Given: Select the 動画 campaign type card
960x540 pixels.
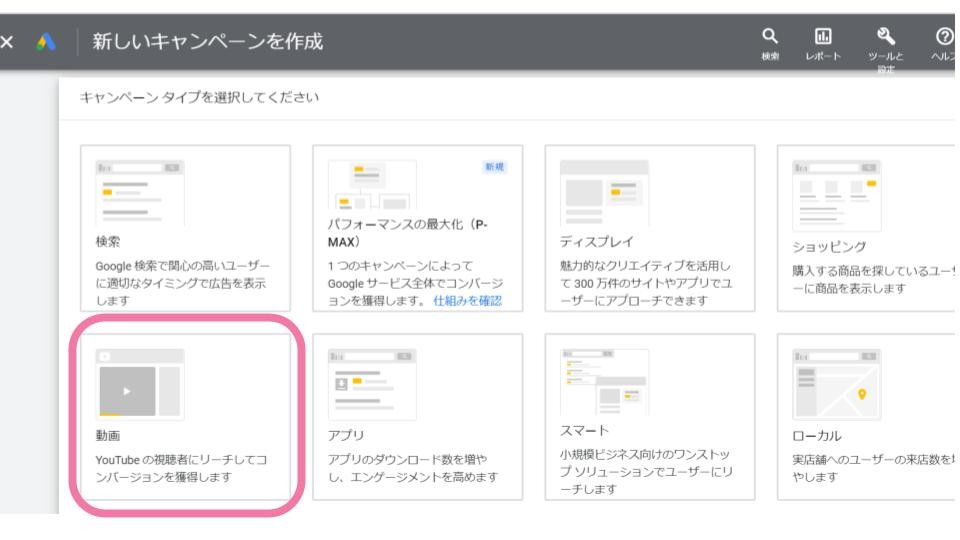Looking at the screenshot, I should 186,417.
